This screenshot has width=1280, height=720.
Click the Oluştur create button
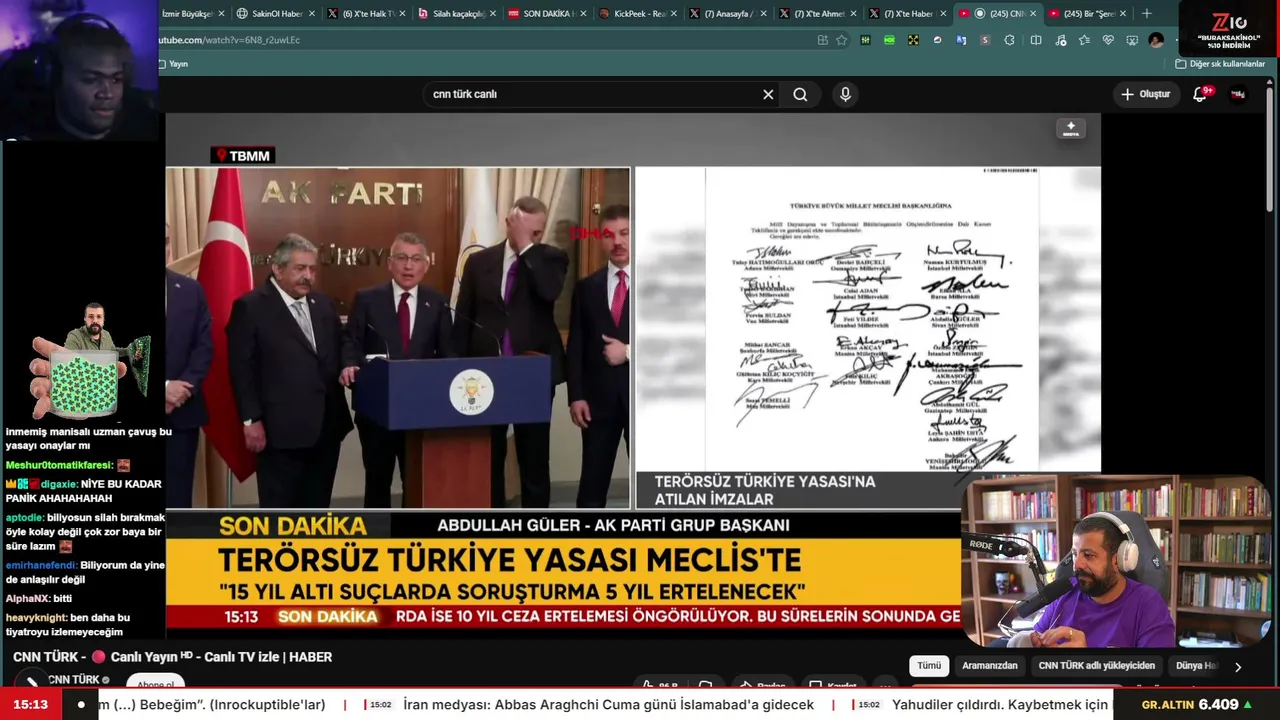1146,94
